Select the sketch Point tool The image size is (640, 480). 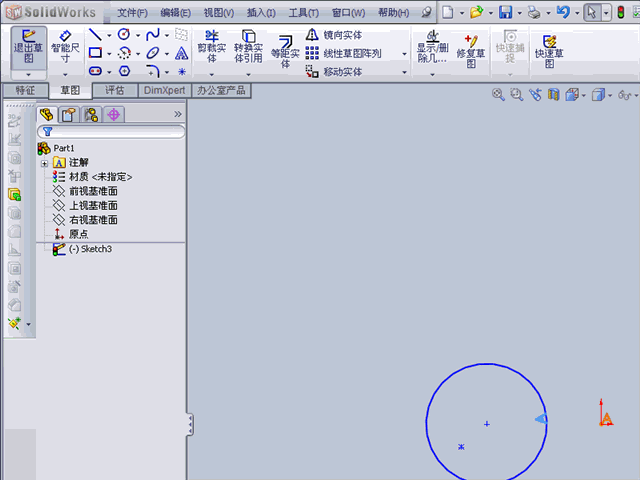[182, 72]
